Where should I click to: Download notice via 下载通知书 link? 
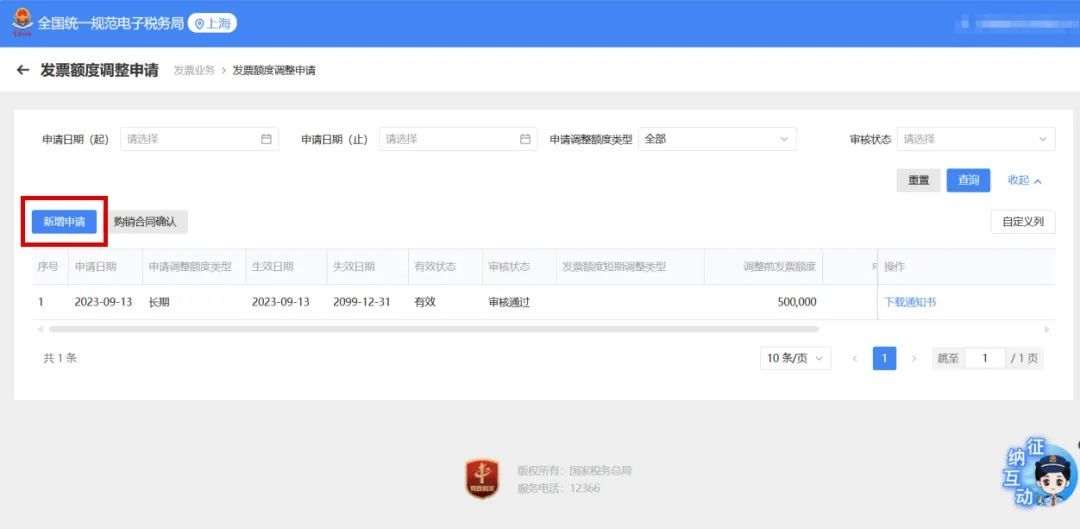pos(910,302)
